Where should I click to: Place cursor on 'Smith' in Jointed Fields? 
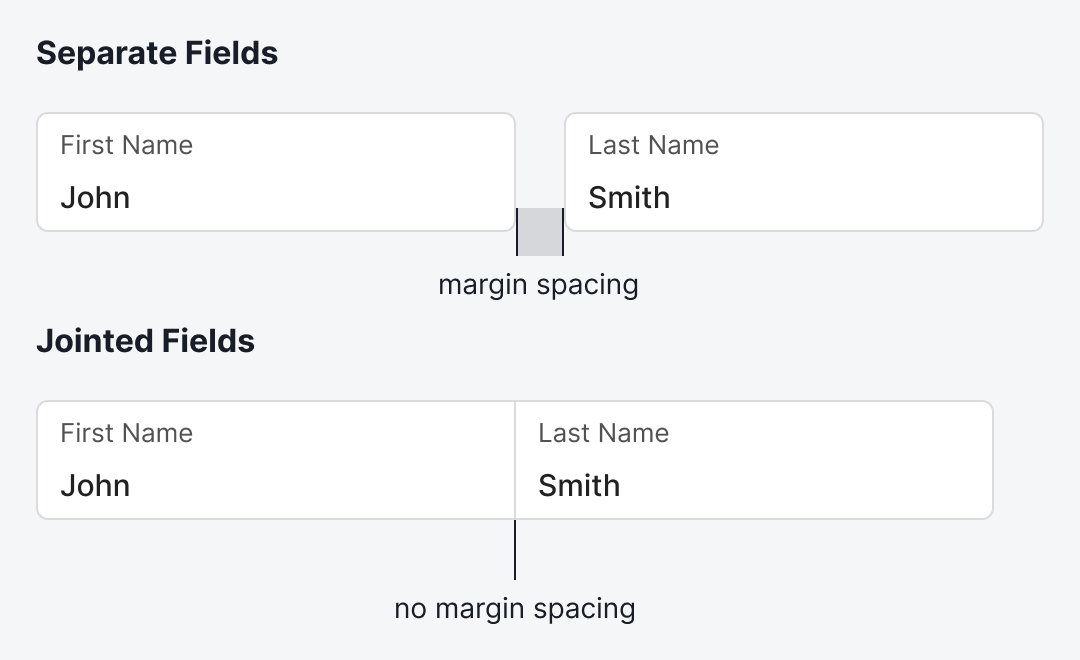click(579, 485)
